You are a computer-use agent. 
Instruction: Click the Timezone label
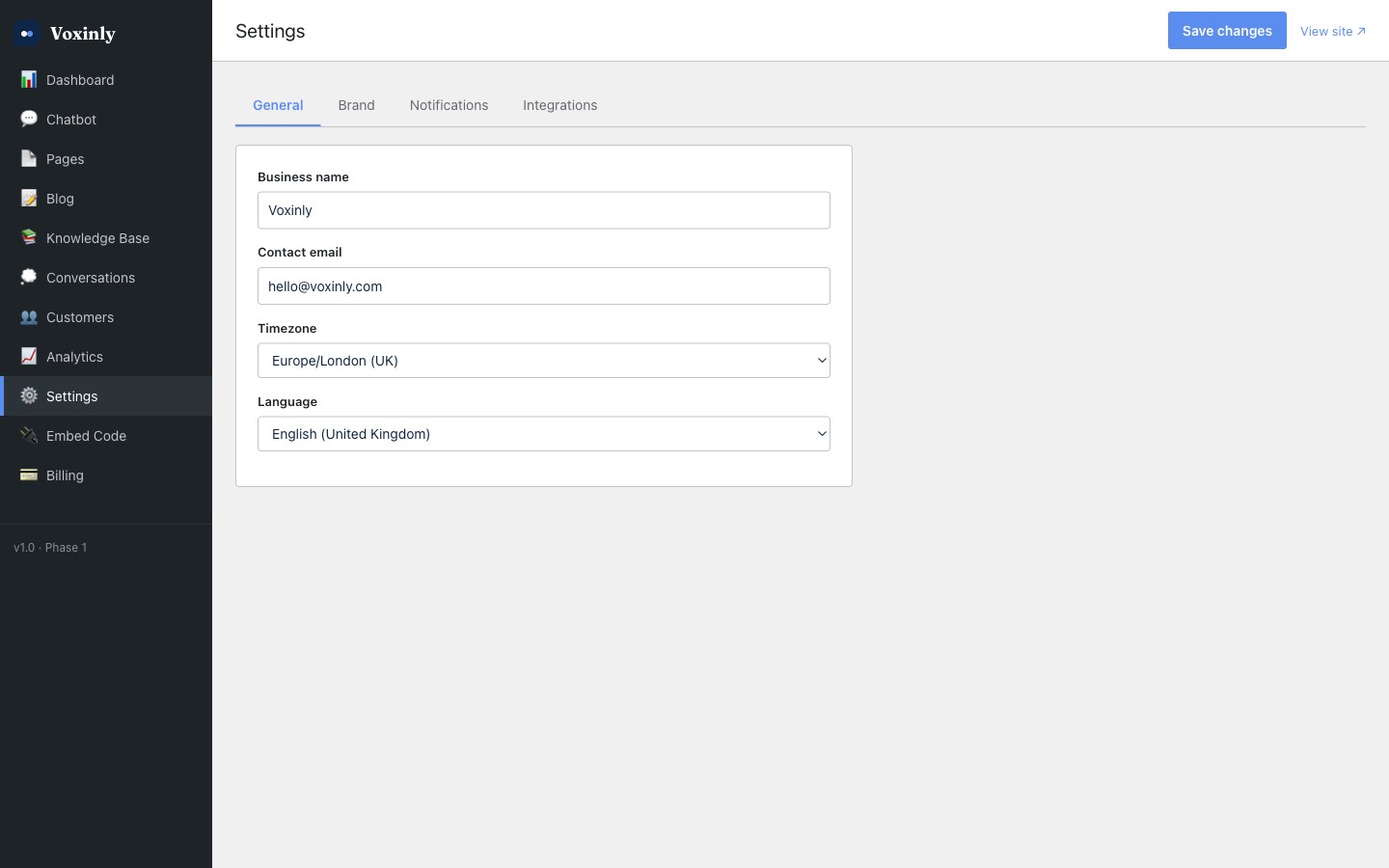(x=286, y=329)
